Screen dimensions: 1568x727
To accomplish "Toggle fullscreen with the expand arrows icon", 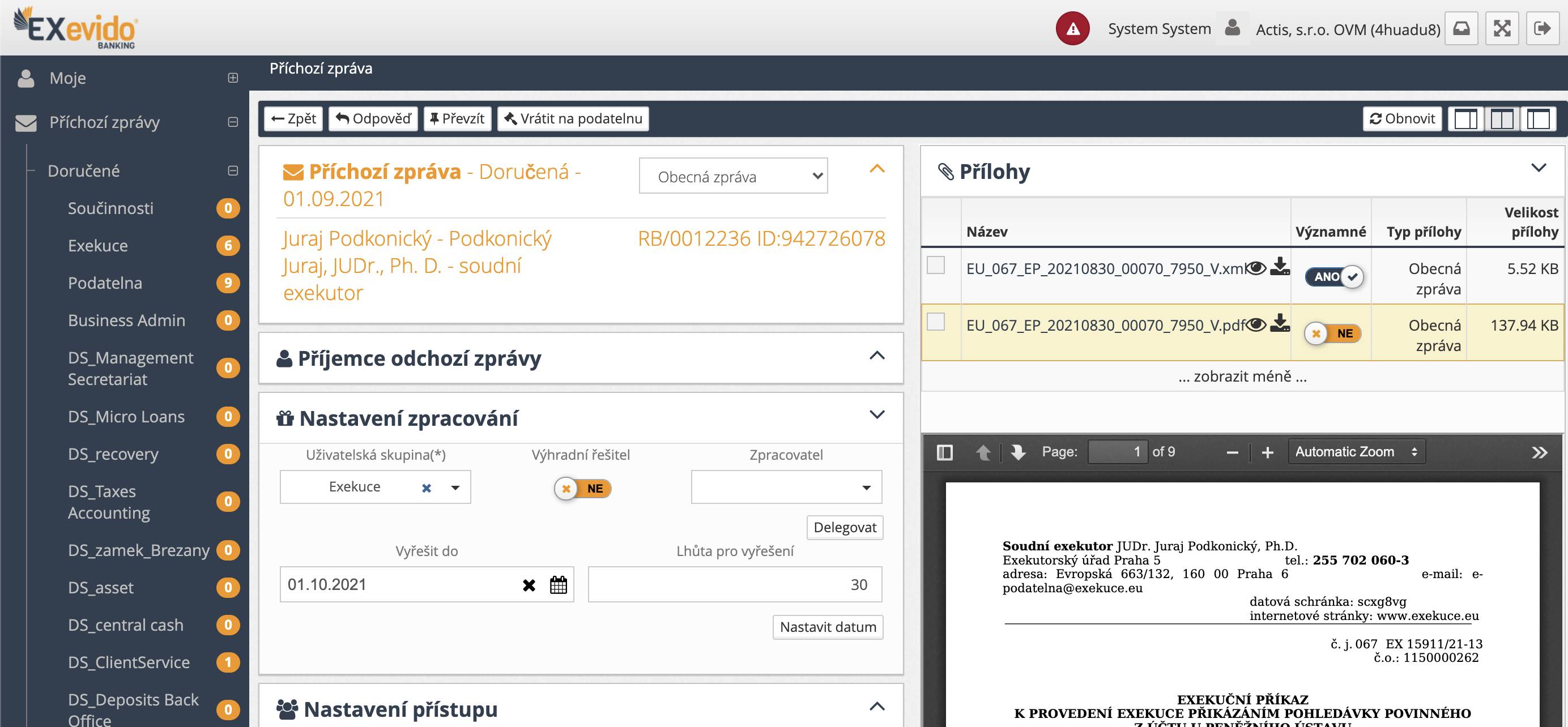I will (1502, 29).
